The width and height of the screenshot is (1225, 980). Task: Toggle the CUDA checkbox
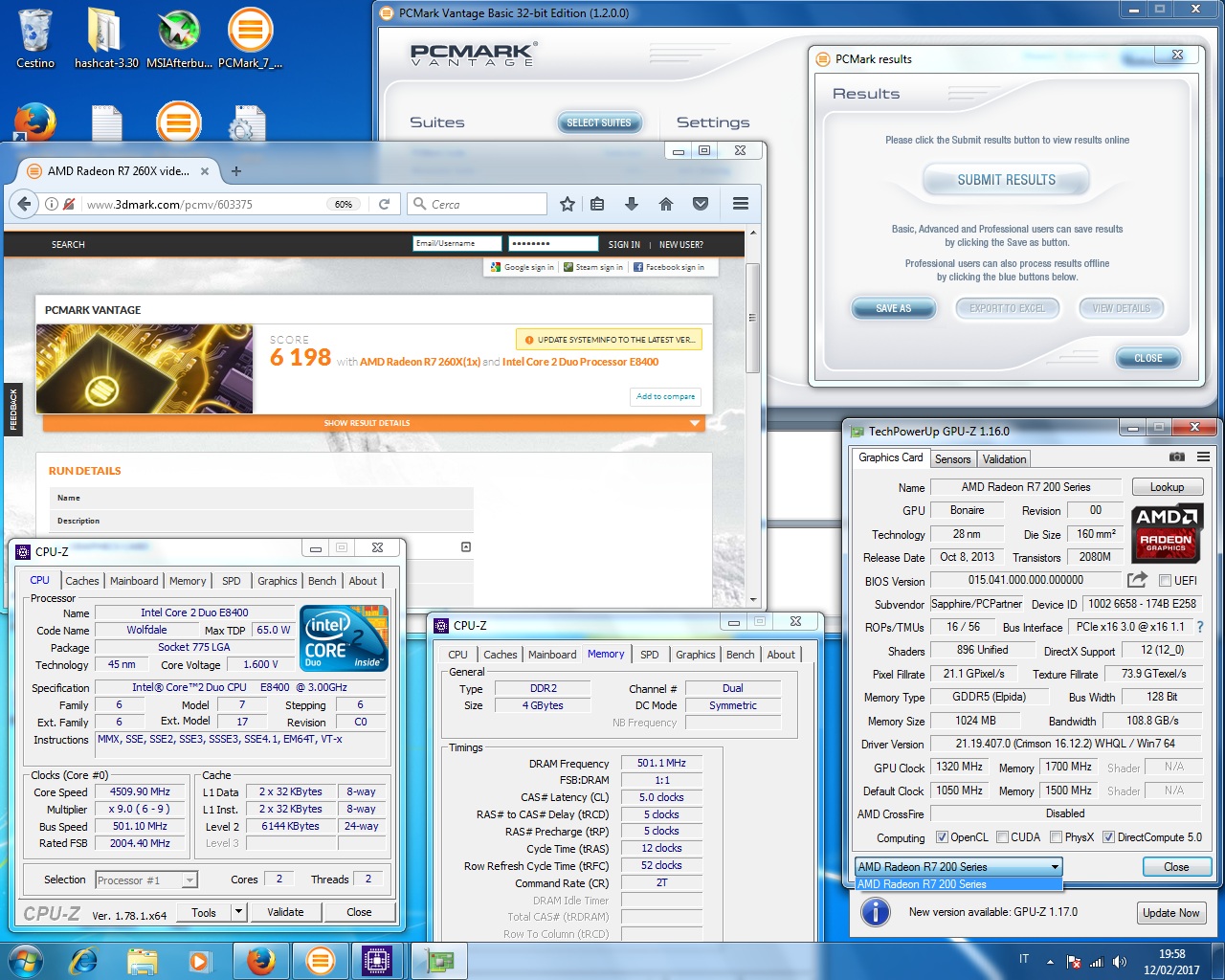pyautogui.click(x=1002, y=837)
